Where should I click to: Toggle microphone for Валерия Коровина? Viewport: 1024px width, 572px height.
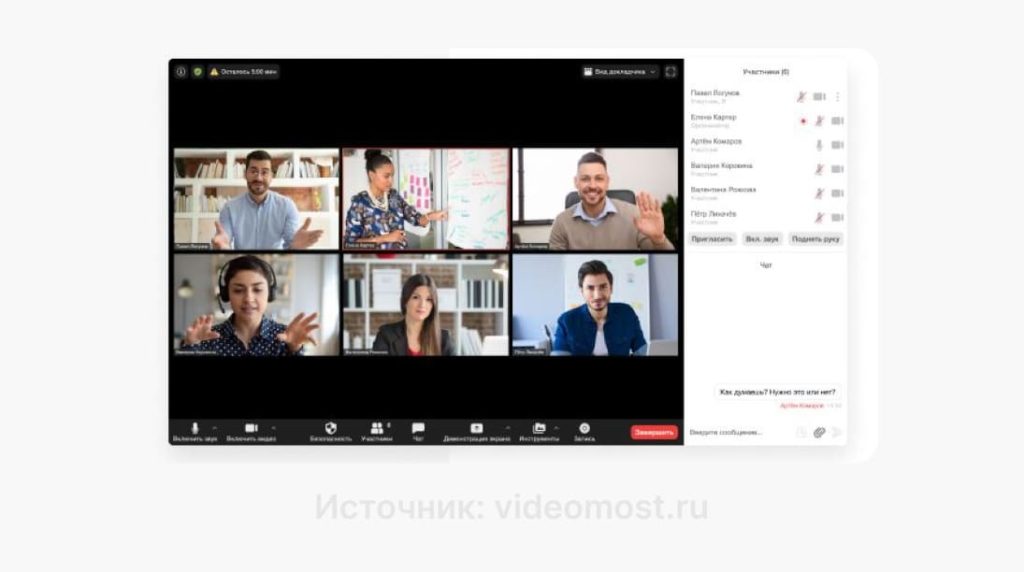[x=819, y=169]
